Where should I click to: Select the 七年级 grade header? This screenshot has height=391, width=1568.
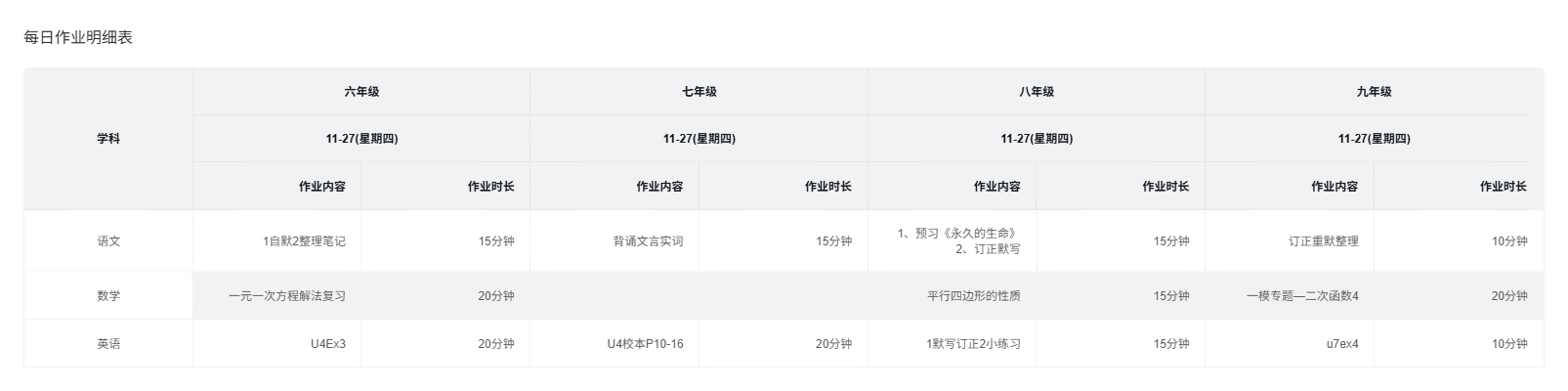699,92
